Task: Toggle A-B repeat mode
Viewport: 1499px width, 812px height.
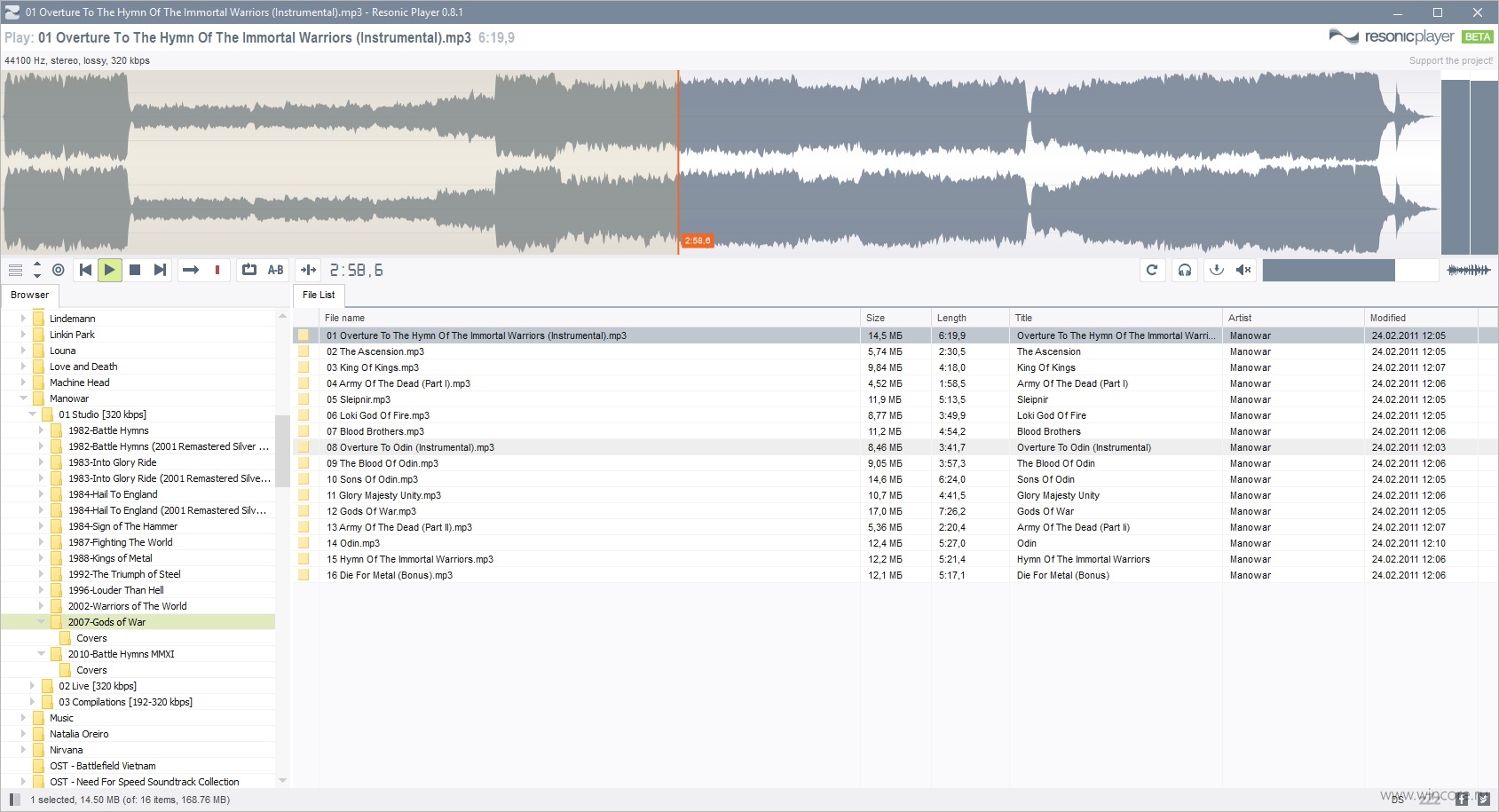Action: [276, 270]
